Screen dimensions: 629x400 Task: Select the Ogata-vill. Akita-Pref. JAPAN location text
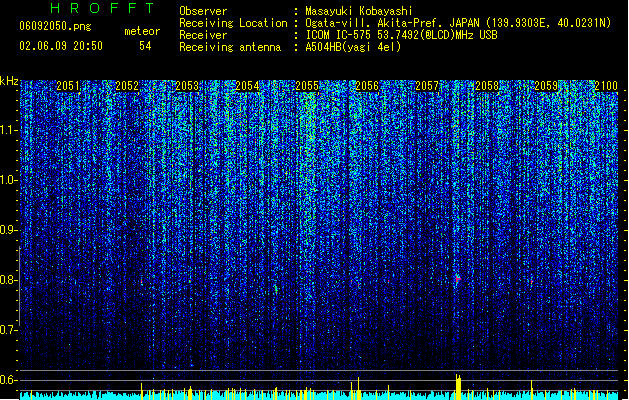[458, 23]
